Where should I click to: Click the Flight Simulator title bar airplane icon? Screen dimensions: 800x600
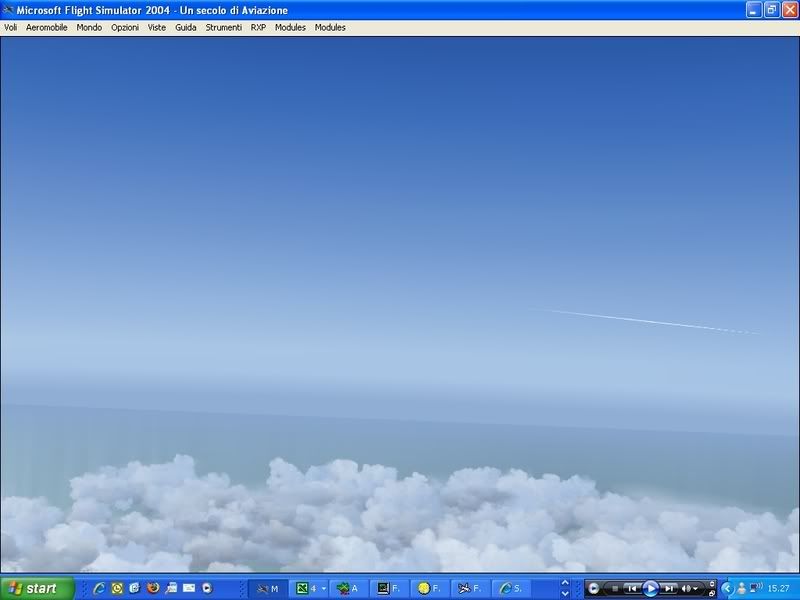8,10
